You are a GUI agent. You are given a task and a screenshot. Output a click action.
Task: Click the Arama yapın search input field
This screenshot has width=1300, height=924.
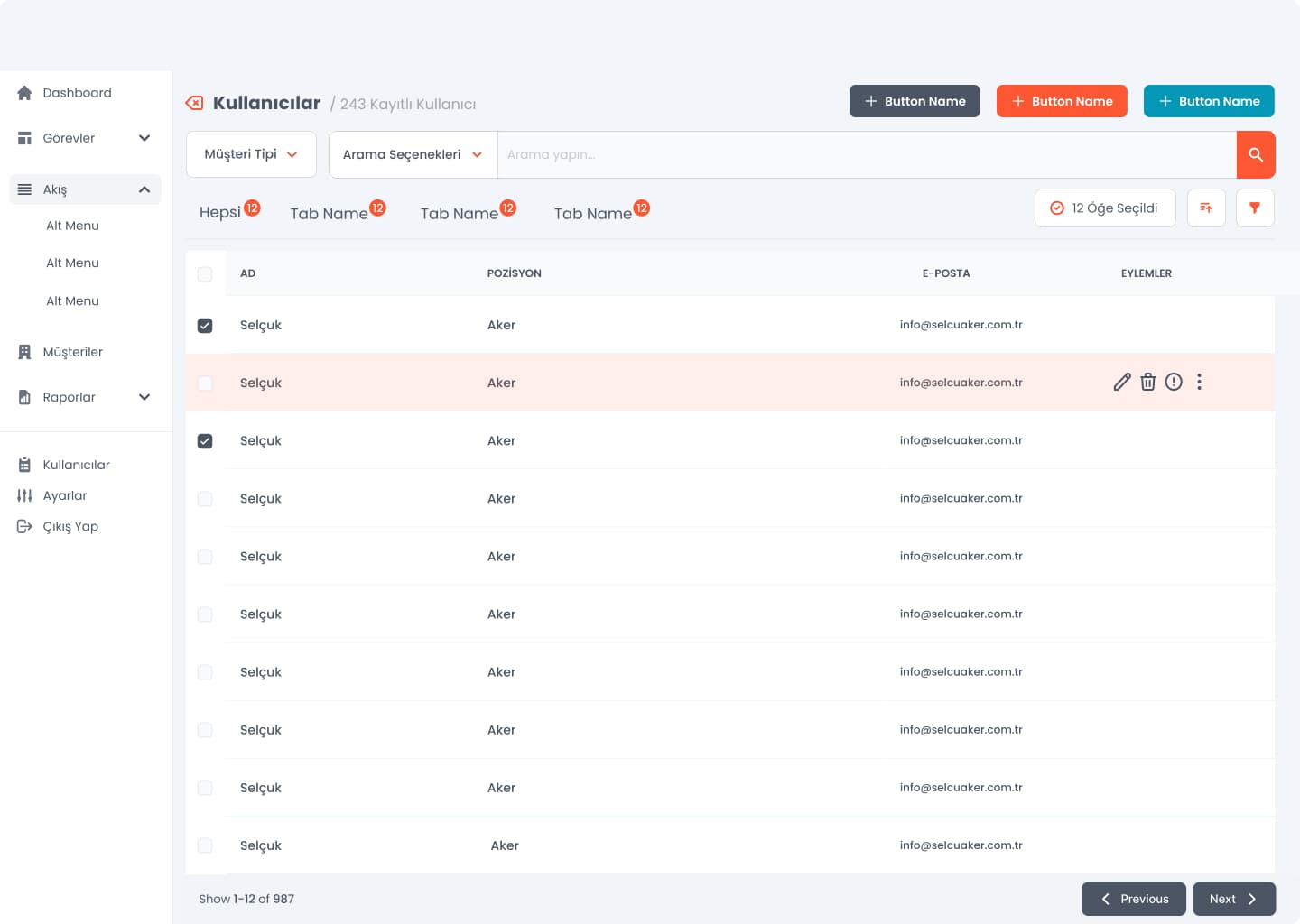[867, 154]
